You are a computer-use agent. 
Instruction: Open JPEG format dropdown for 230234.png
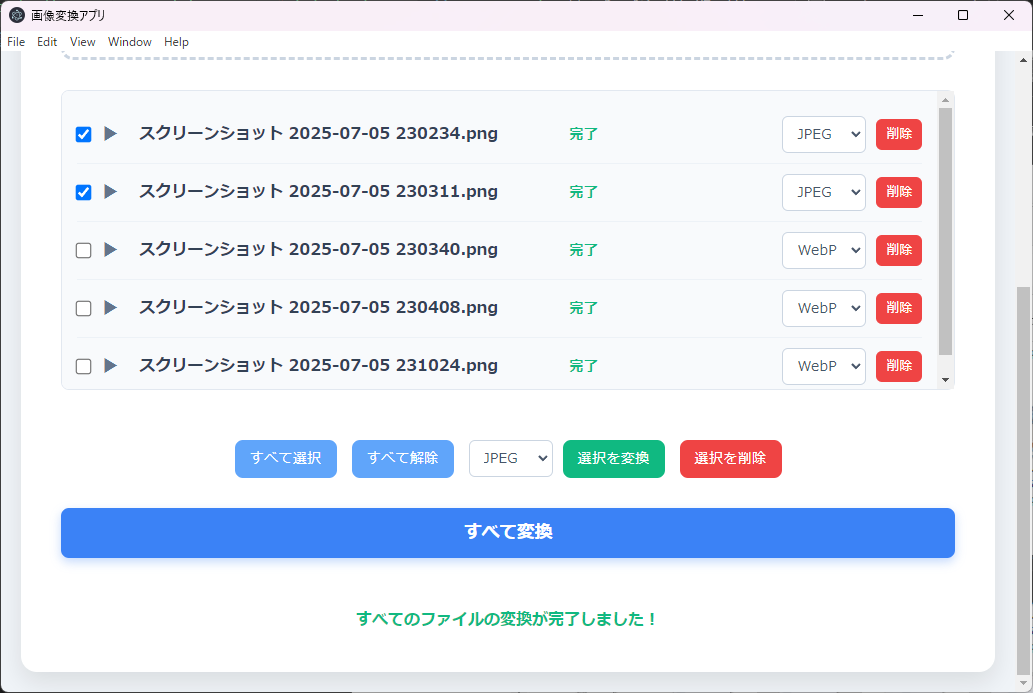coord(824,134)
